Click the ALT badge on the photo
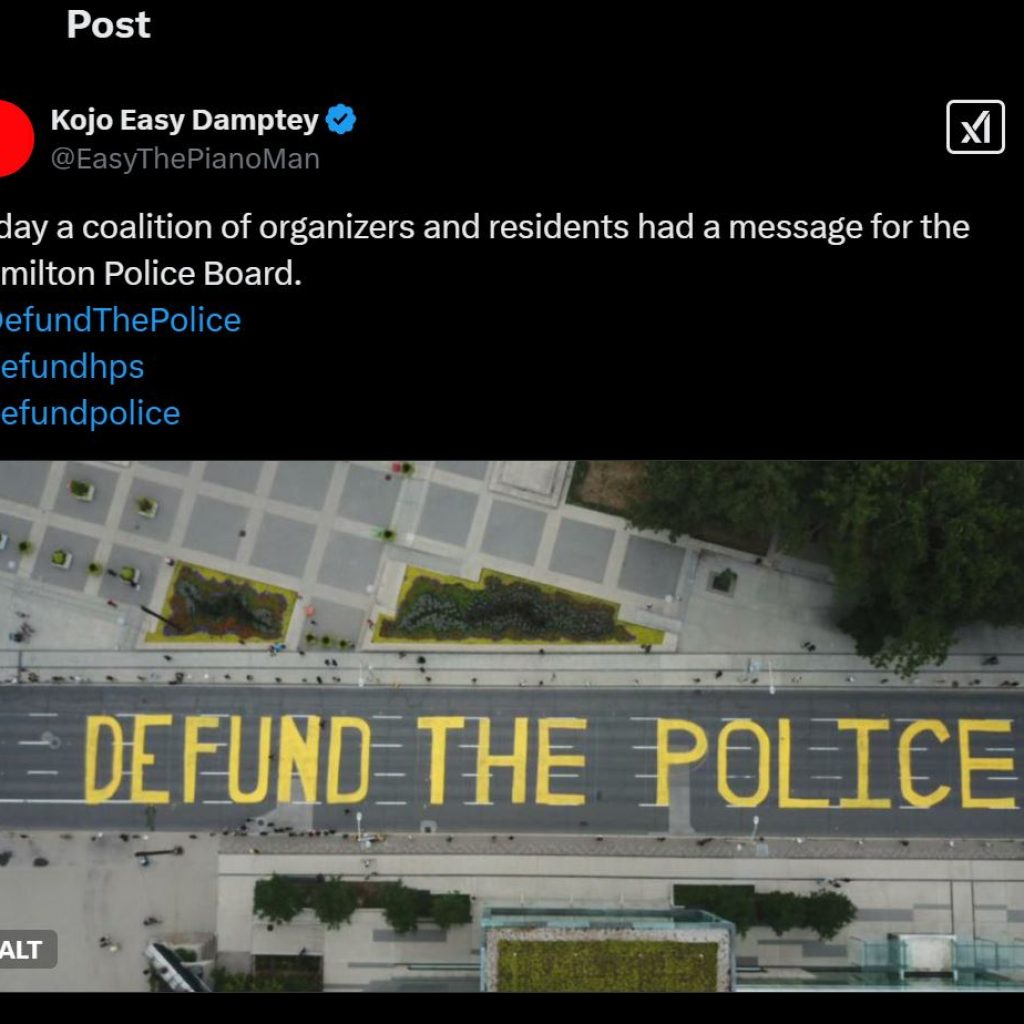Viewport: 1024px width, 1024px height. (24, 949)
